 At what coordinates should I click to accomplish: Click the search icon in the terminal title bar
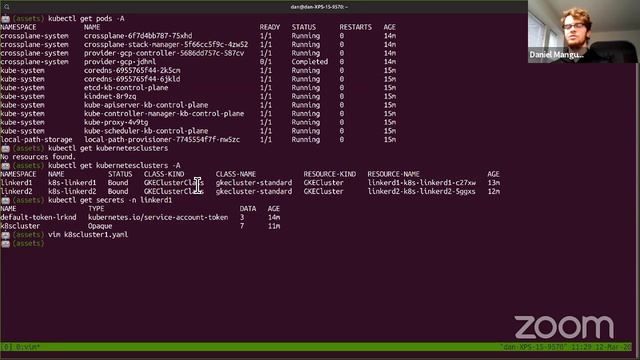(x=7, y=7)
